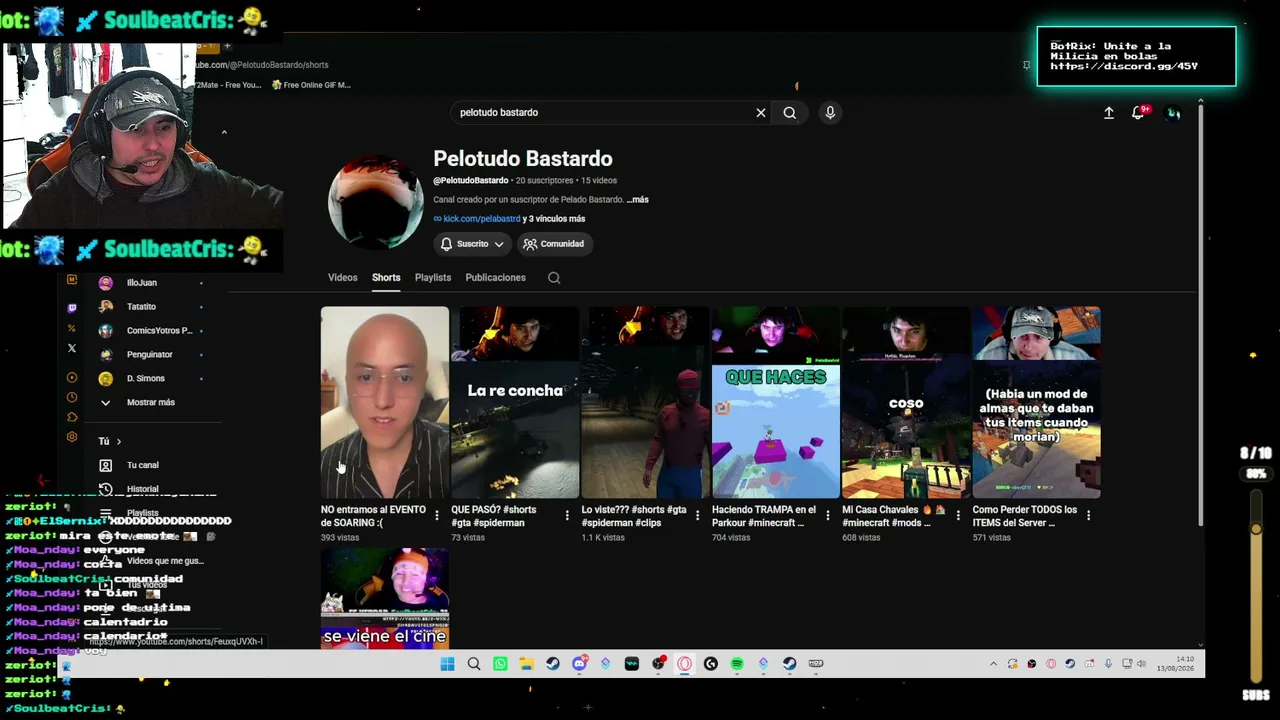Go to the Publicaciones tab
Viewport: 1280px width, 720px height.
[x=495, y=278]
